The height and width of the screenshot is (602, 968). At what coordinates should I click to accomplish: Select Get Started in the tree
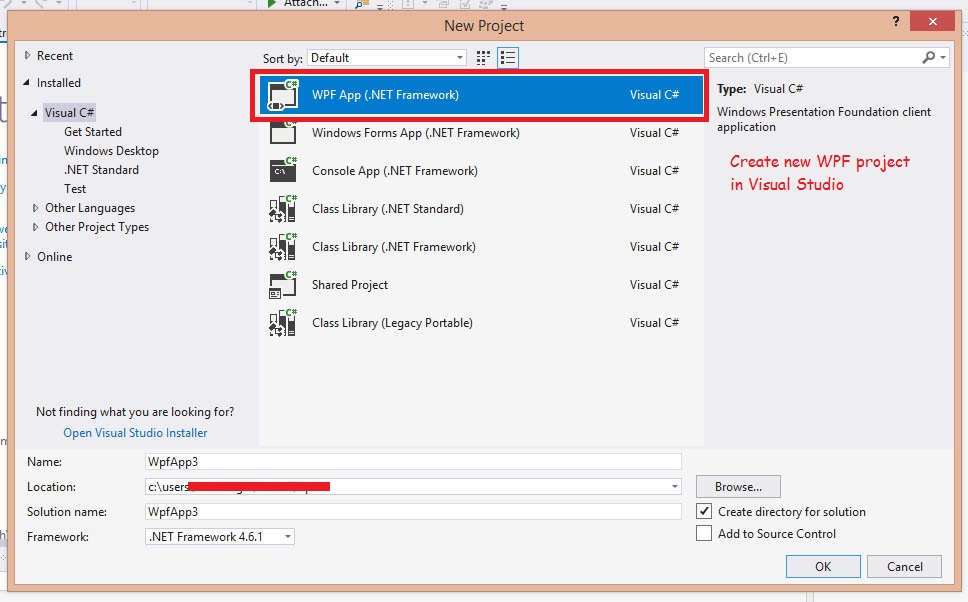(93, 132)
